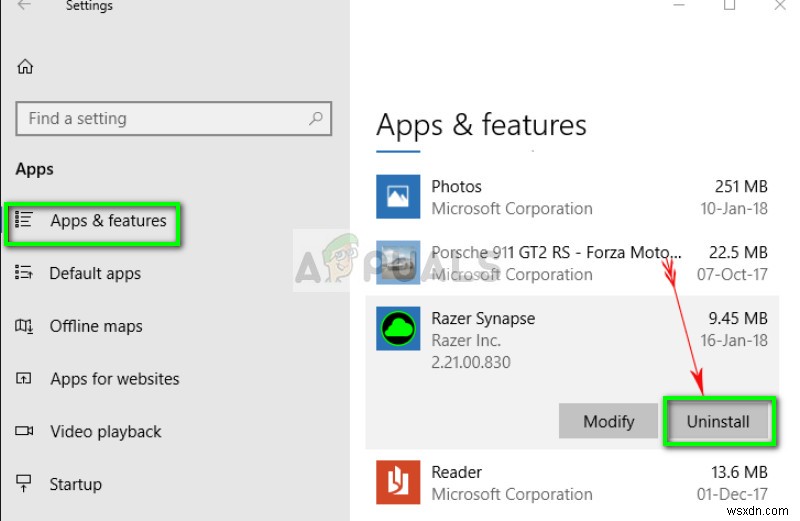Minimize the Settings window

point(679,5)
